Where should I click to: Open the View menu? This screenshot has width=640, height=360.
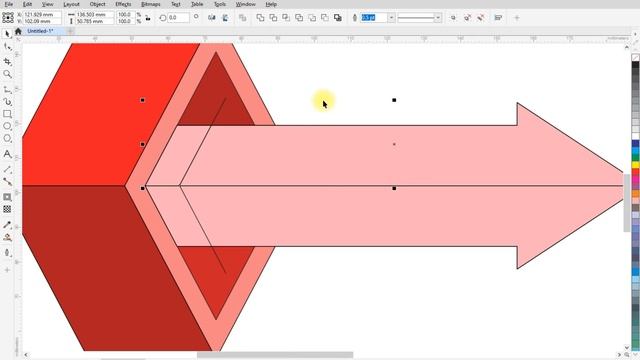48,4
